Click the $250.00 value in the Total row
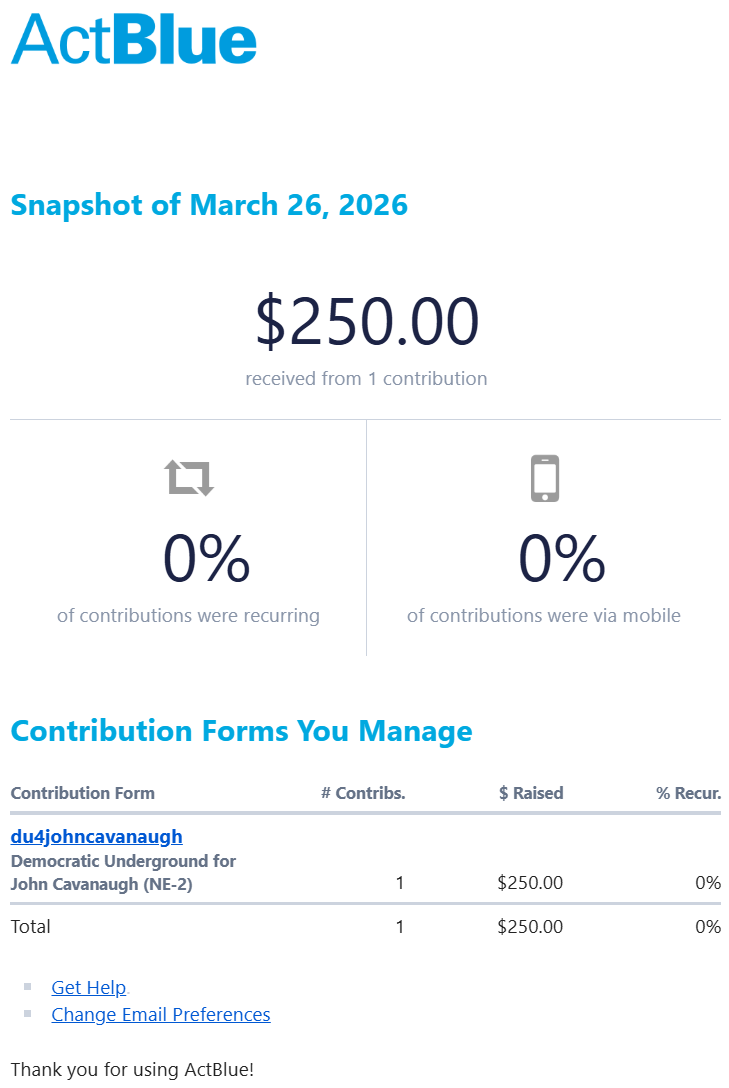Viewport: 729px width, 1088px height. click(530, 927)
